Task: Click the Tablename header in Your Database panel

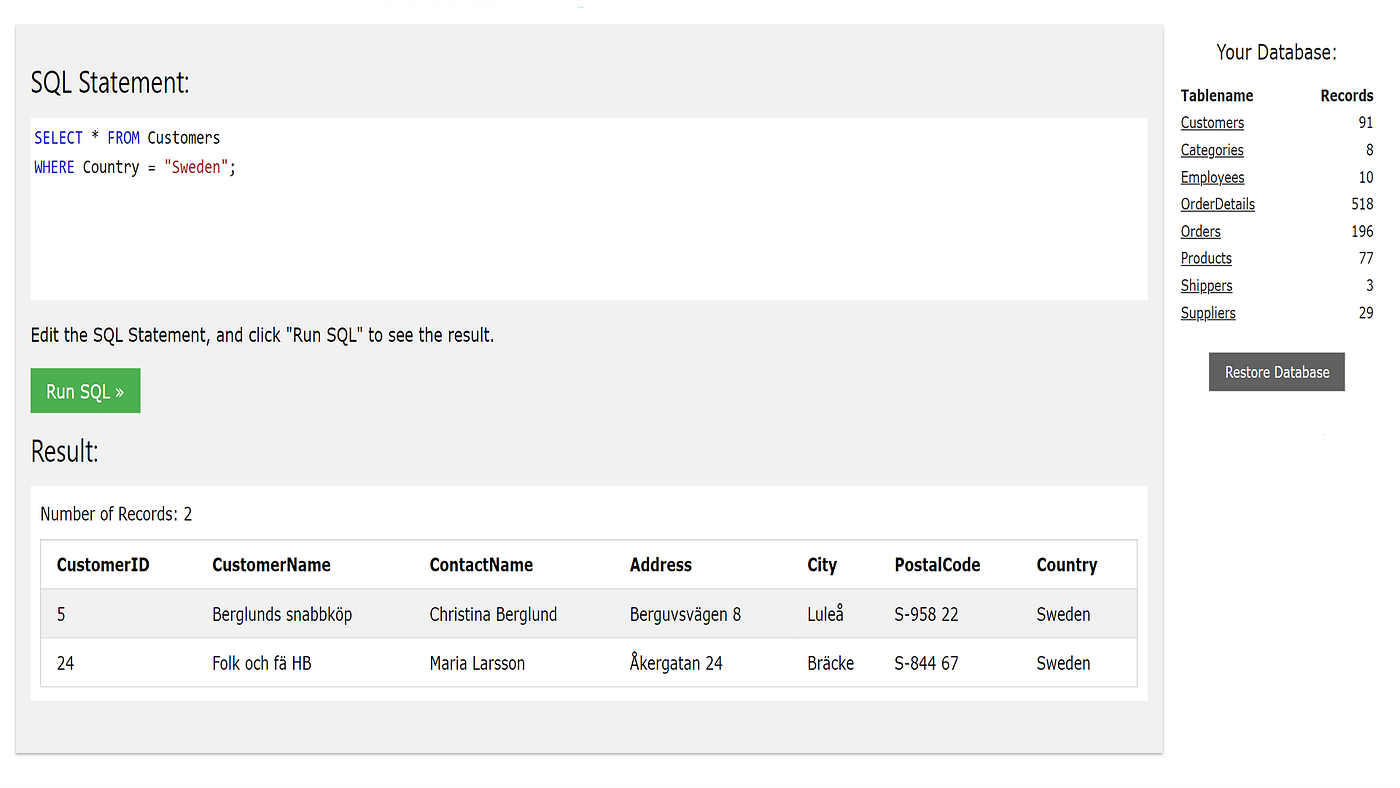Action: (1217, 95)
